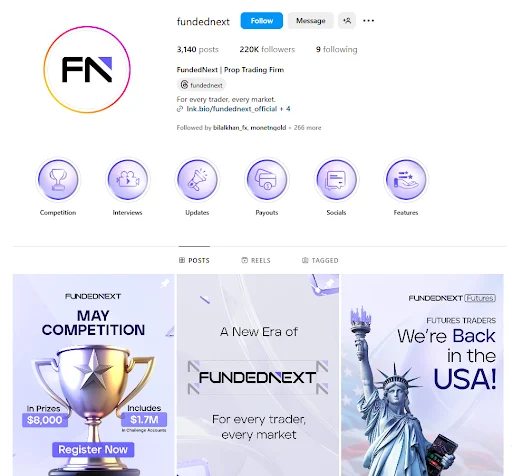
Task: Click the Message button
Action: point(311,21)
